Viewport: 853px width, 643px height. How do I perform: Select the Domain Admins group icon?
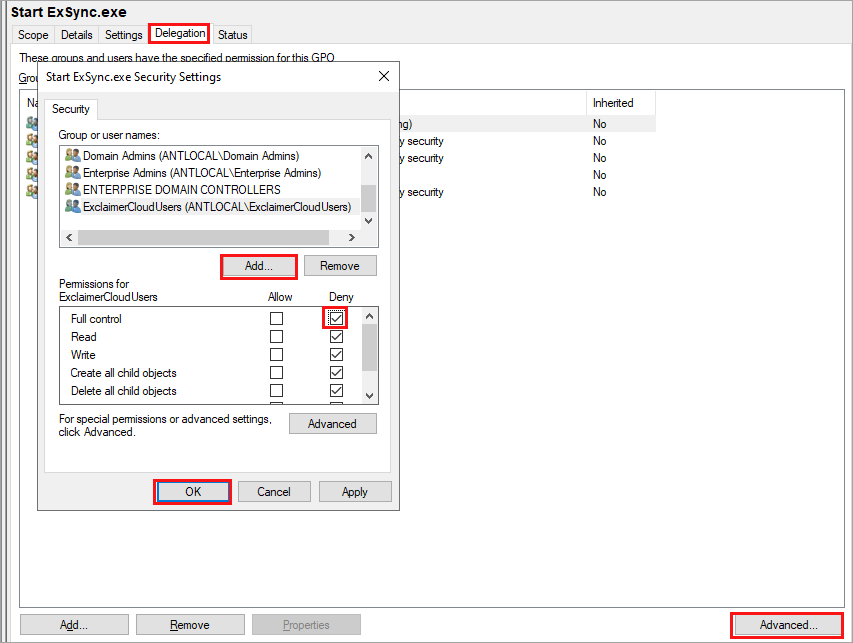tap(72, 155)
